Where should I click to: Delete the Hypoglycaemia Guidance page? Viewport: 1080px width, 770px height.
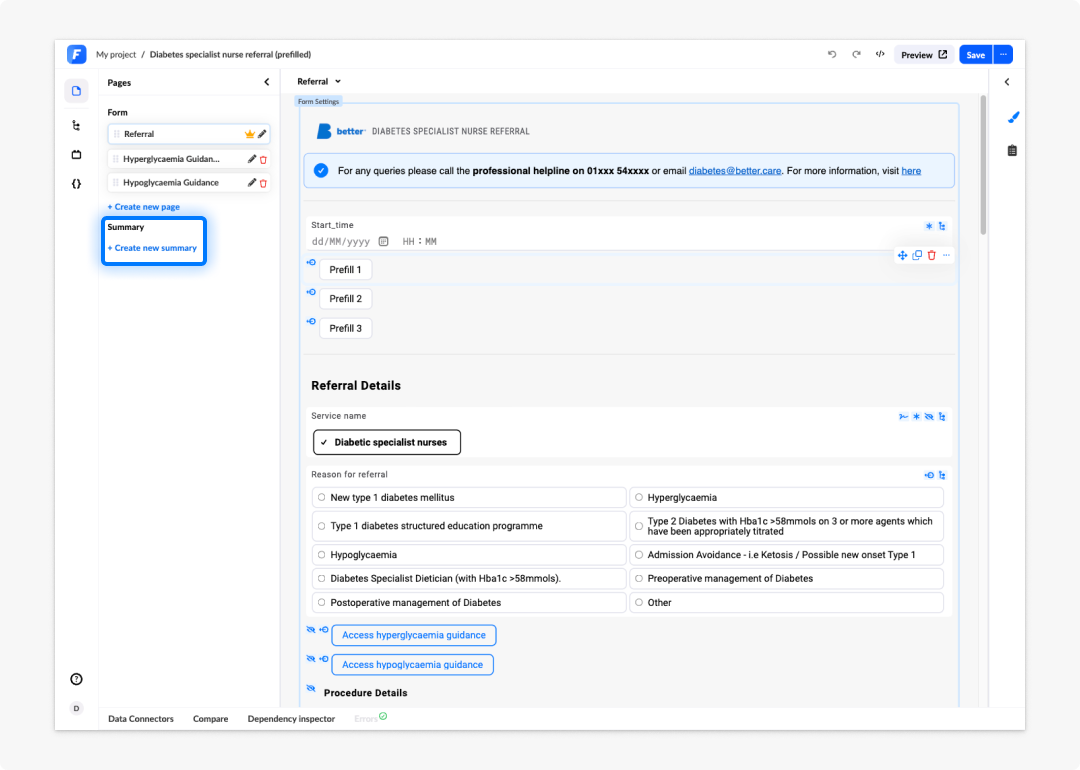tap(263, 183)
